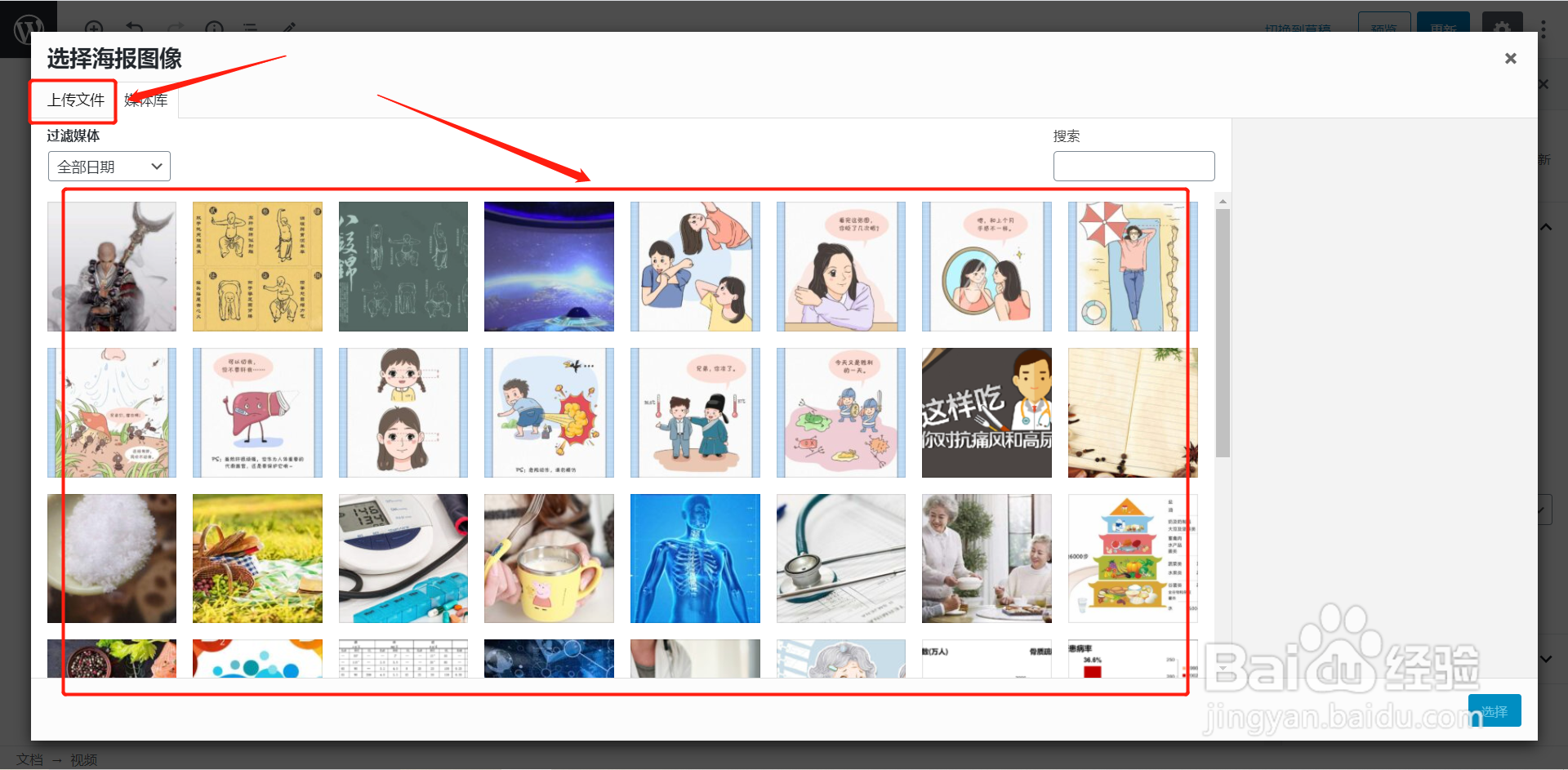Click the redo arrow icon
This screenshot has height=770, width=1568.
[x=175, y=29]
